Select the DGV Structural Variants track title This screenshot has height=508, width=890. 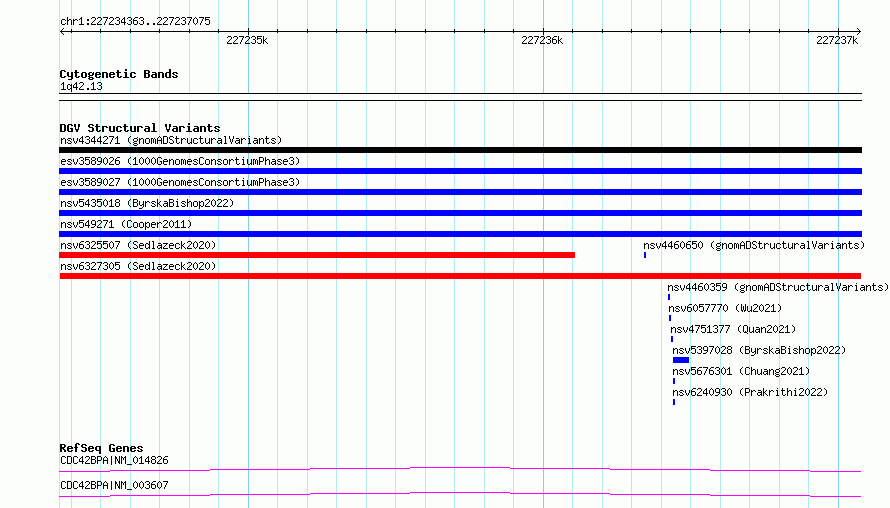[140, 128]
